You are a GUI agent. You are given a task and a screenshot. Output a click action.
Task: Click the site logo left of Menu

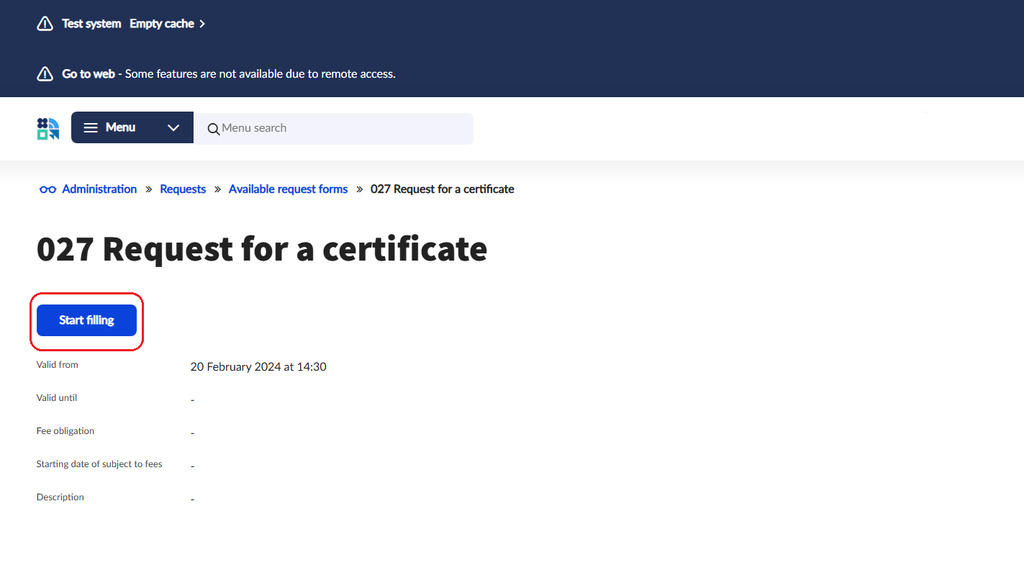coord(48,128)
